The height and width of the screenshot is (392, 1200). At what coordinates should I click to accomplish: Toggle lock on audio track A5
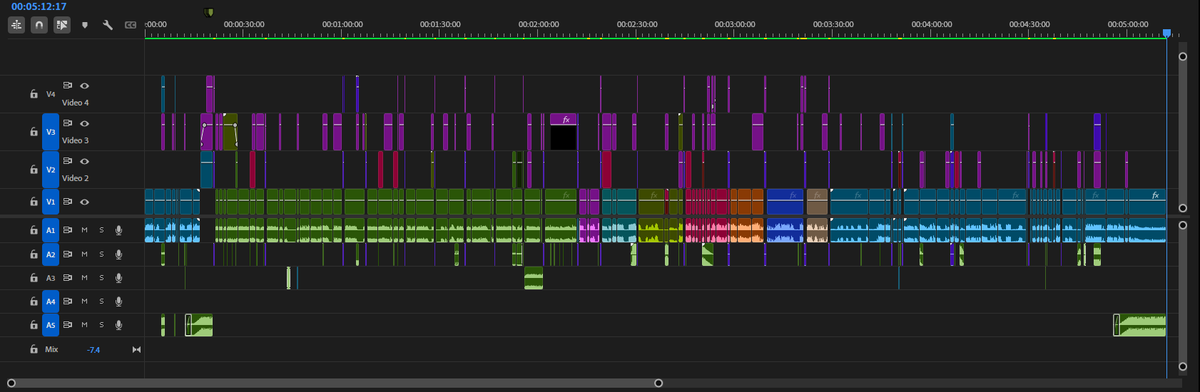[34, 325]
